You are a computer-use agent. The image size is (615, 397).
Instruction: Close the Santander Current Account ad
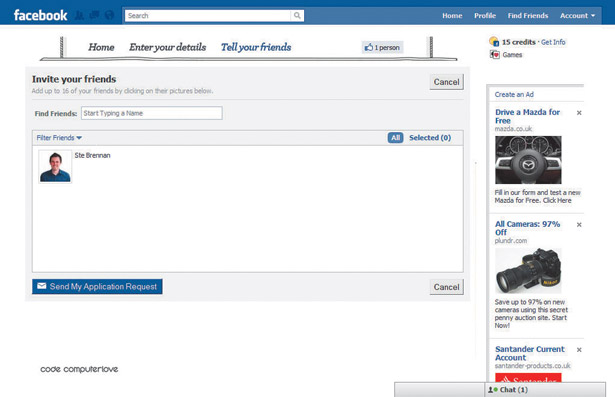coord(579,350)
